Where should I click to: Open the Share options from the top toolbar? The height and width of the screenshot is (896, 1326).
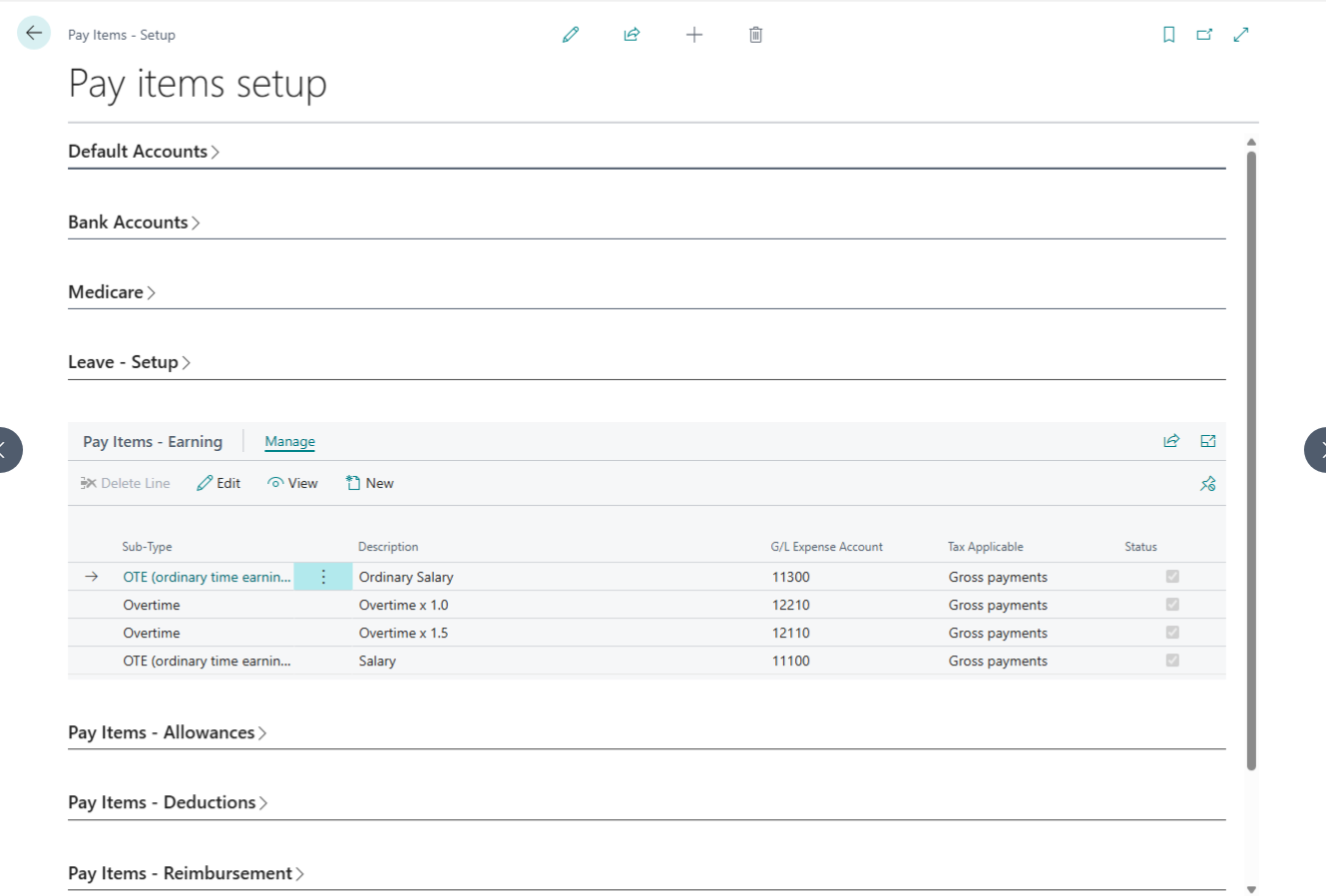click(x=632, y=34)
